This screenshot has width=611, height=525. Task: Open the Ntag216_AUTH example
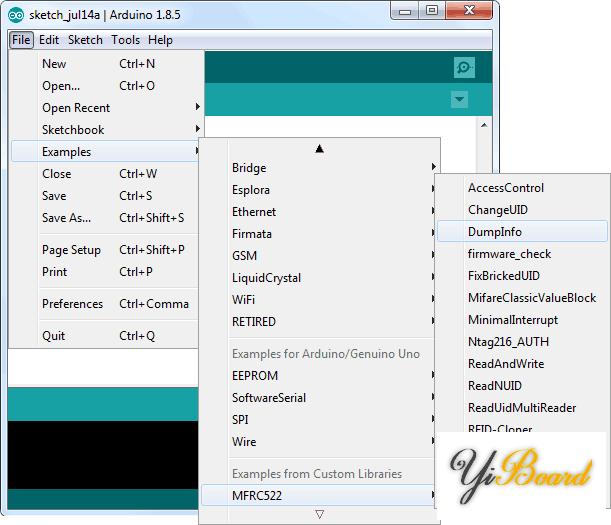click(522, 342)
